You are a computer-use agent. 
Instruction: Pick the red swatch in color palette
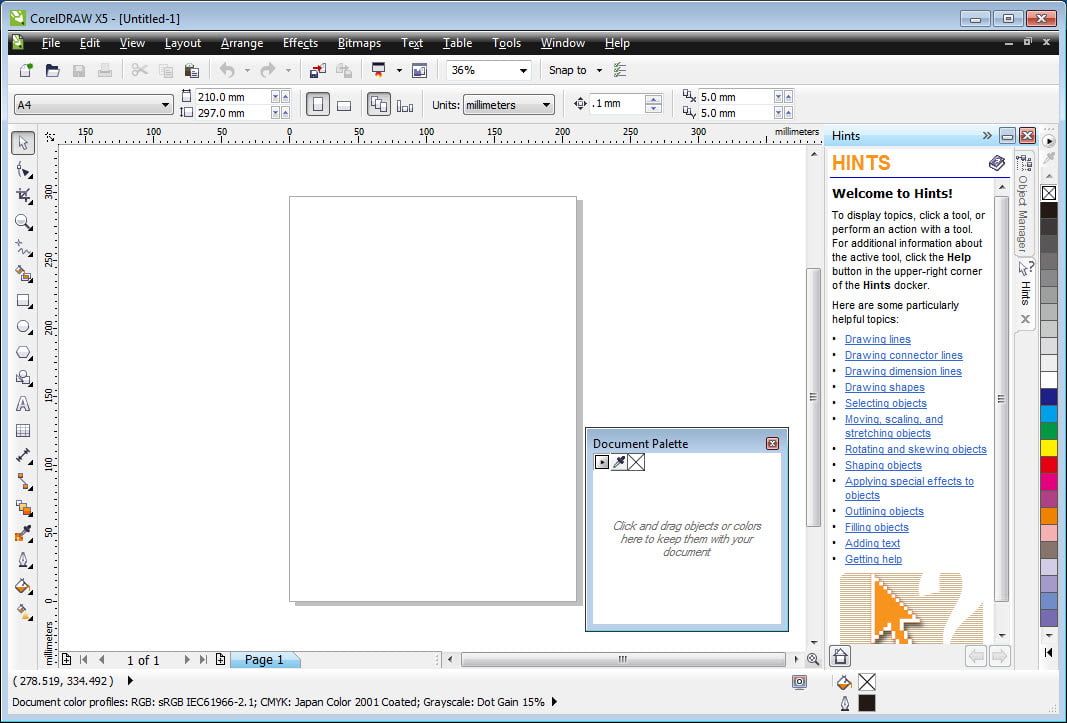(x=1049, y=464)
